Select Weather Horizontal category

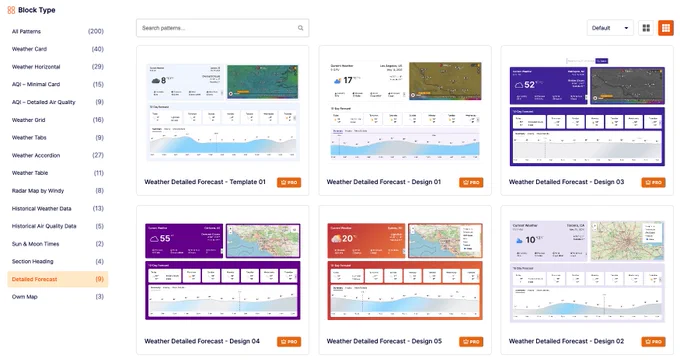(58, 67)
